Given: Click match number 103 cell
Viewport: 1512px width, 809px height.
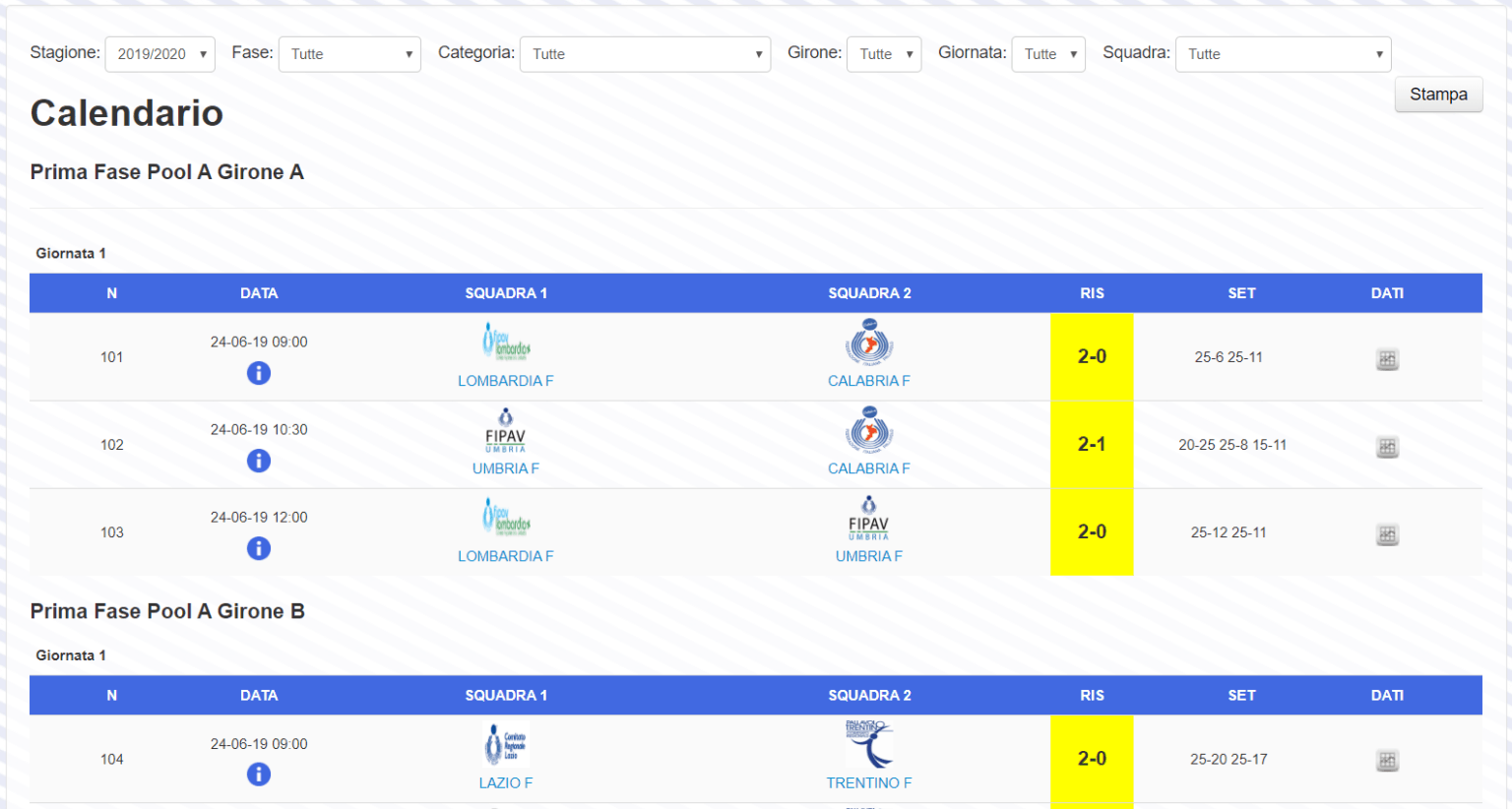Looking at the screenshot, I should tap(112, 532).
